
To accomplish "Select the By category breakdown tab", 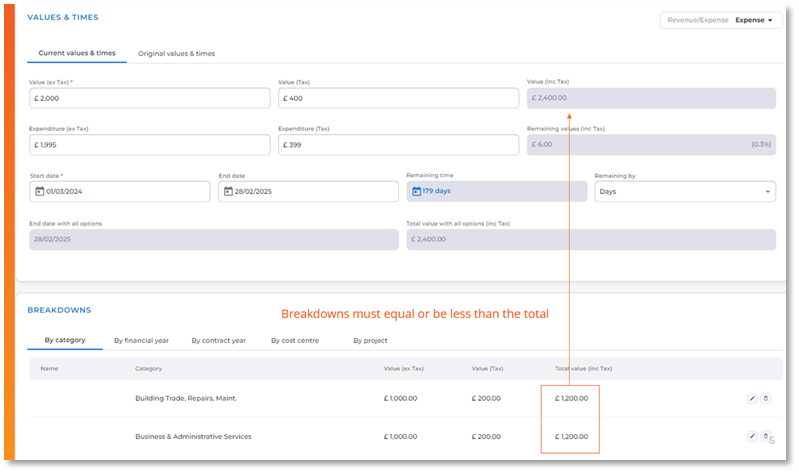I will [x=65, y=340].
